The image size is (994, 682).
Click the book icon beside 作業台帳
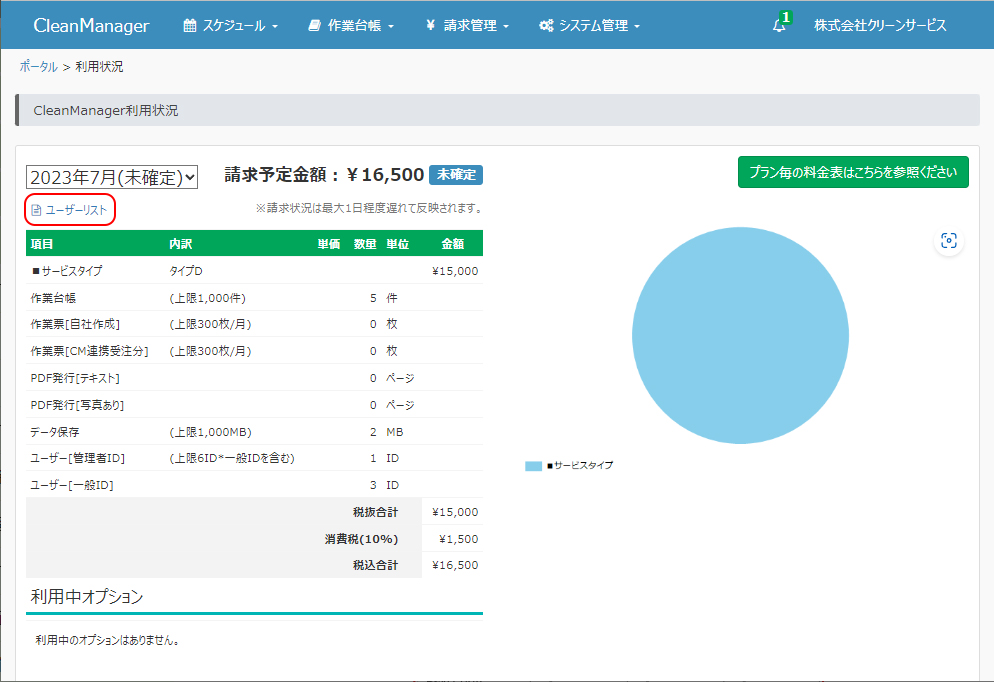pyautogui.click(x=315, y=26)
